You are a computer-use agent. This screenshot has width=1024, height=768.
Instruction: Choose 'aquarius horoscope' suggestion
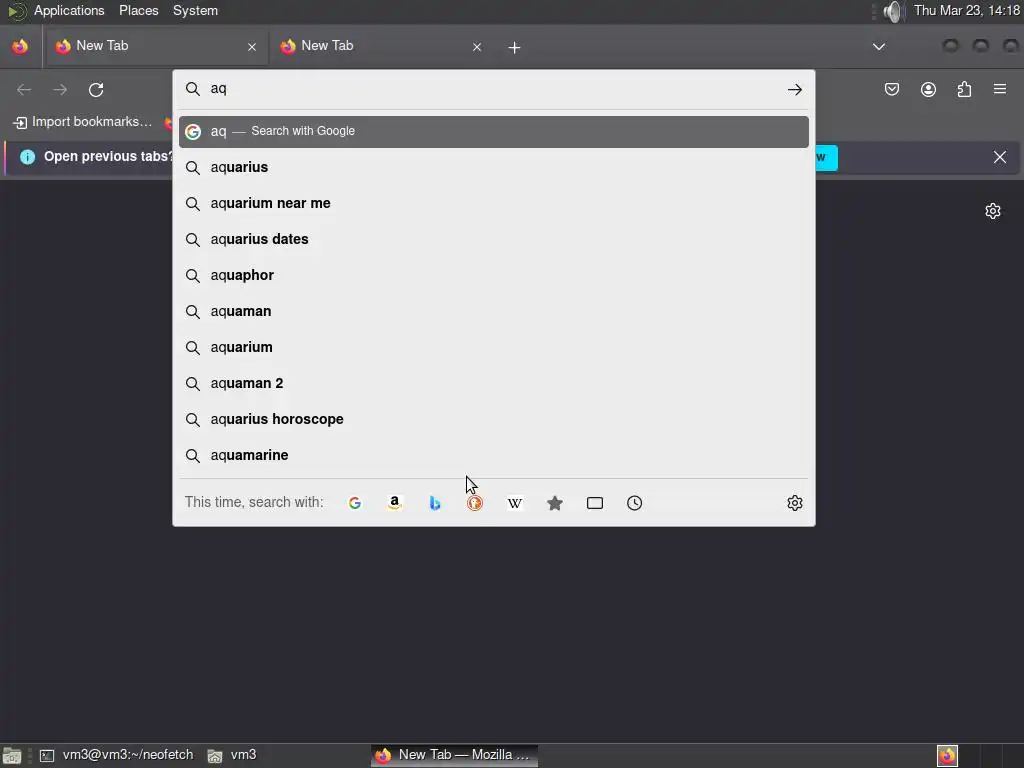click(494, 419)
